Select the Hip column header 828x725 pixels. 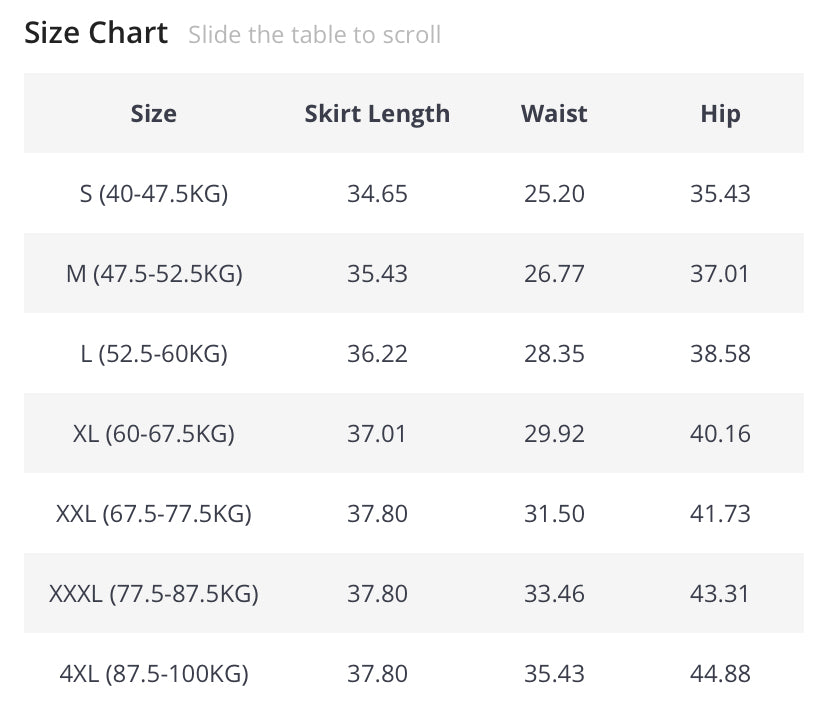pos(720,114)
